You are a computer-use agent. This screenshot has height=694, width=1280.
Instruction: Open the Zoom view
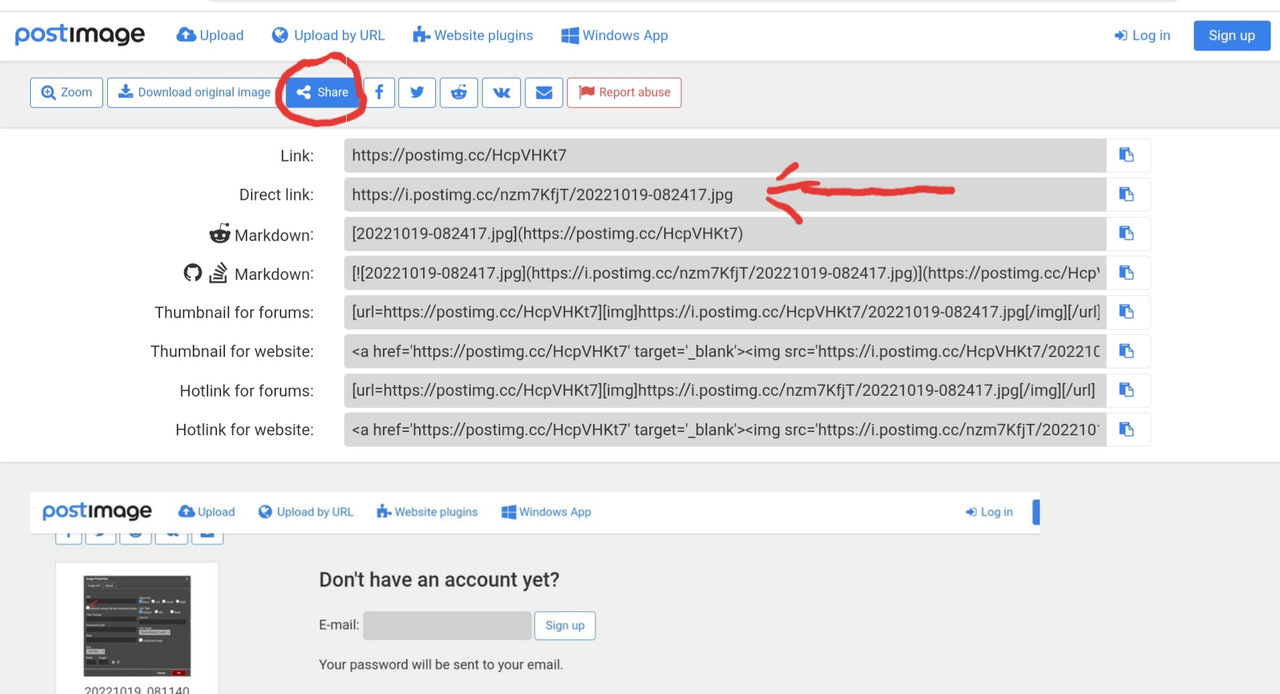coord(66,92)
